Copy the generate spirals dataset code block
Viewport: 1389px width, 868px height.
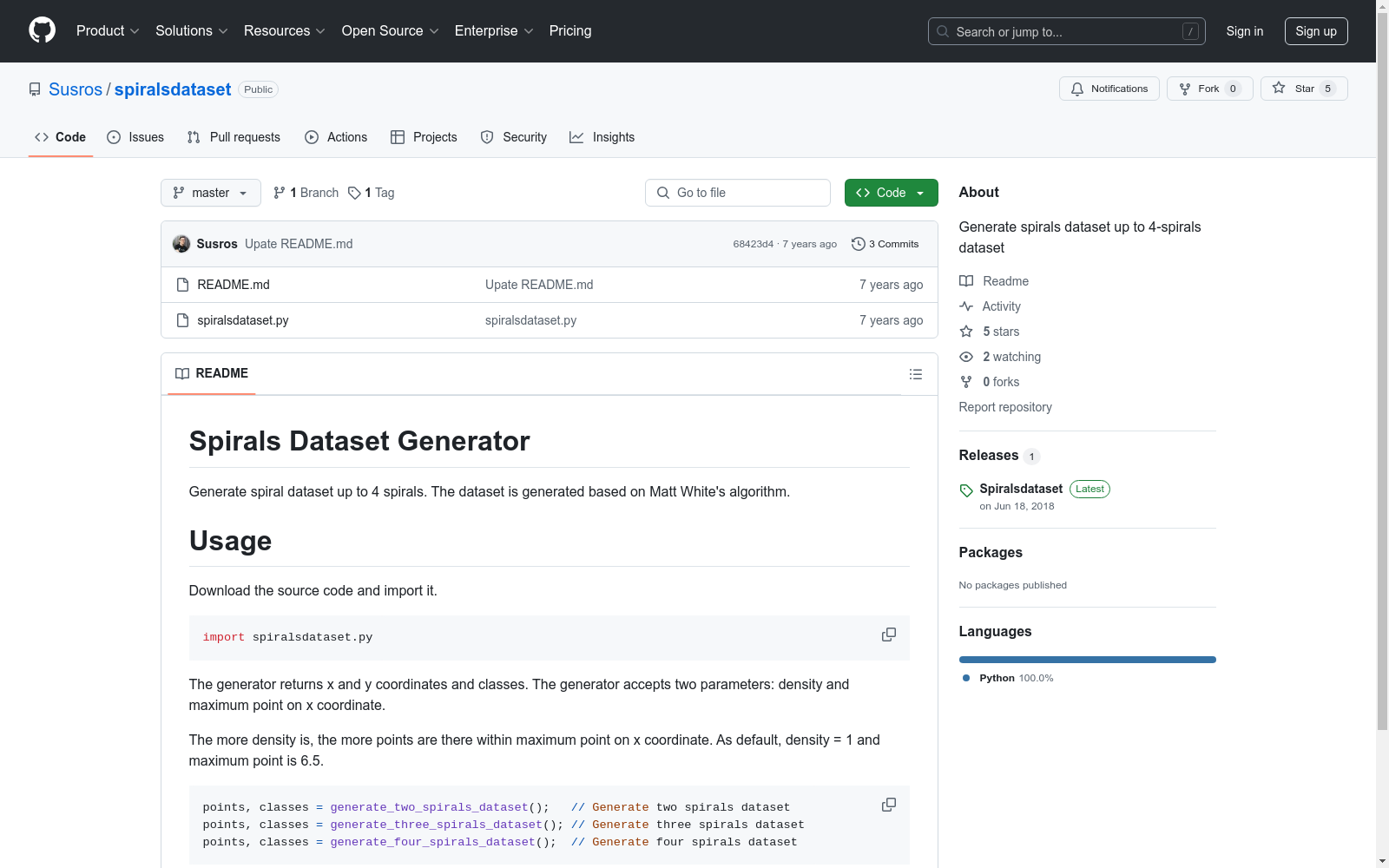(x=889, y=805)
